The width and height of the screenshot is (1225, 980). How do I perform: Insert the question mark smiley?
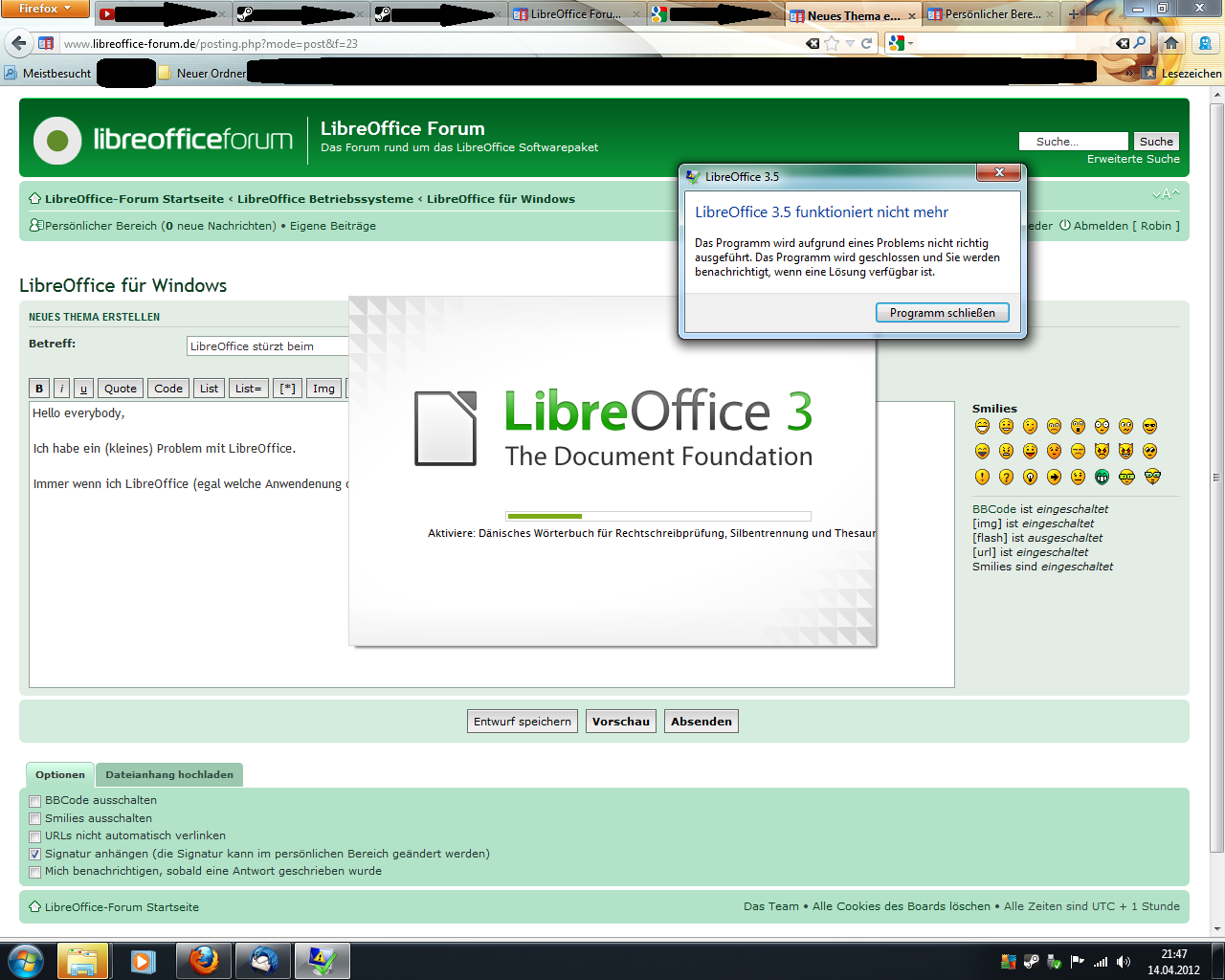1006,477
